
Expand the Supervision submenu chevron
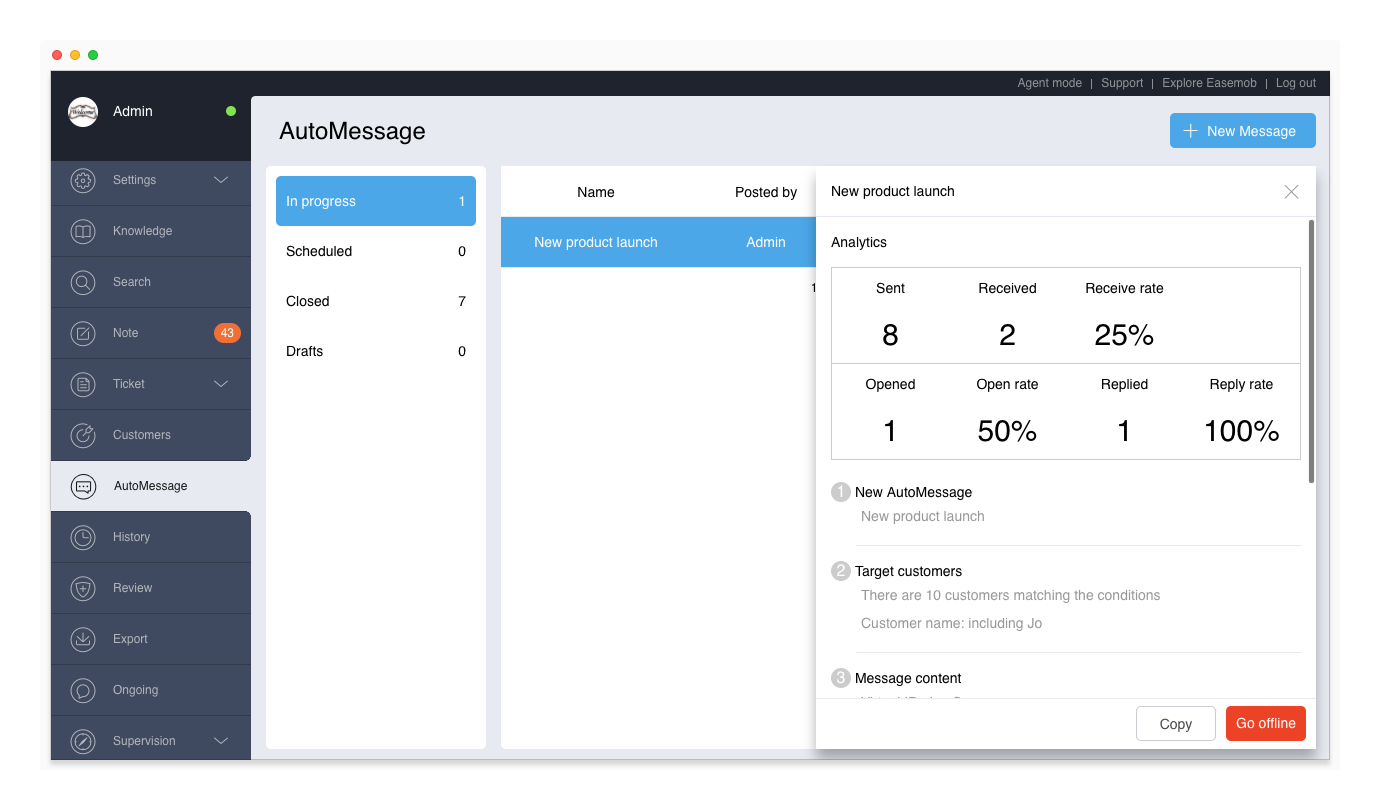pyautogui.click(x=221, y=741)
